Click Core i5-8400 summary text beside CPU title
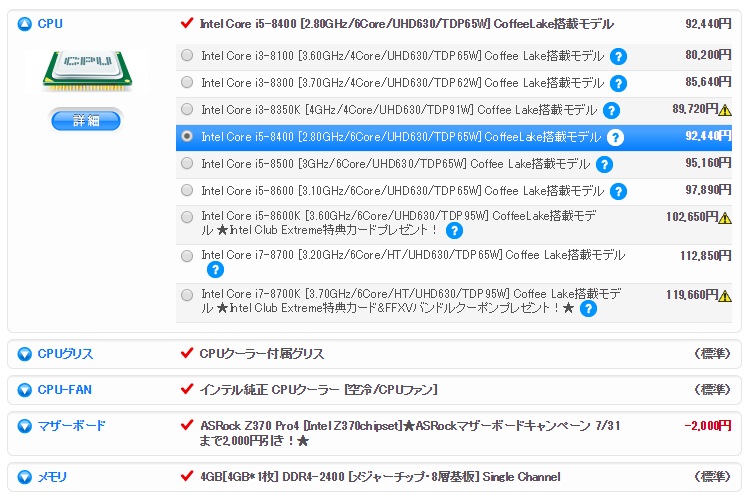Screen dimensions: 747x496 coord(406,24)
